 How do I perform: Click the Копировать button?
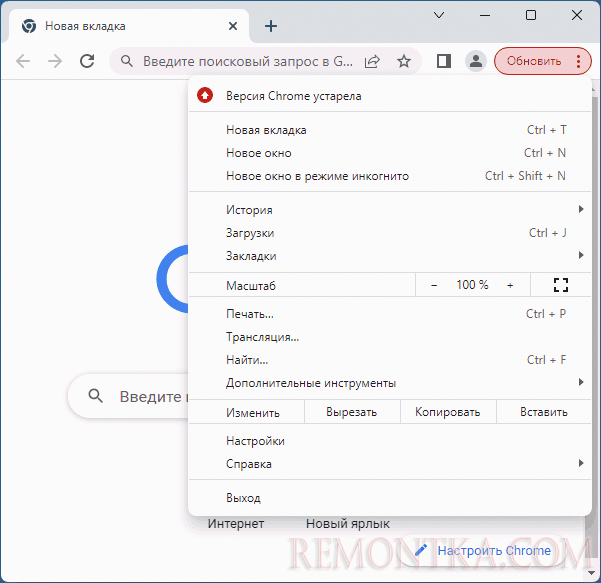(448, 412)
